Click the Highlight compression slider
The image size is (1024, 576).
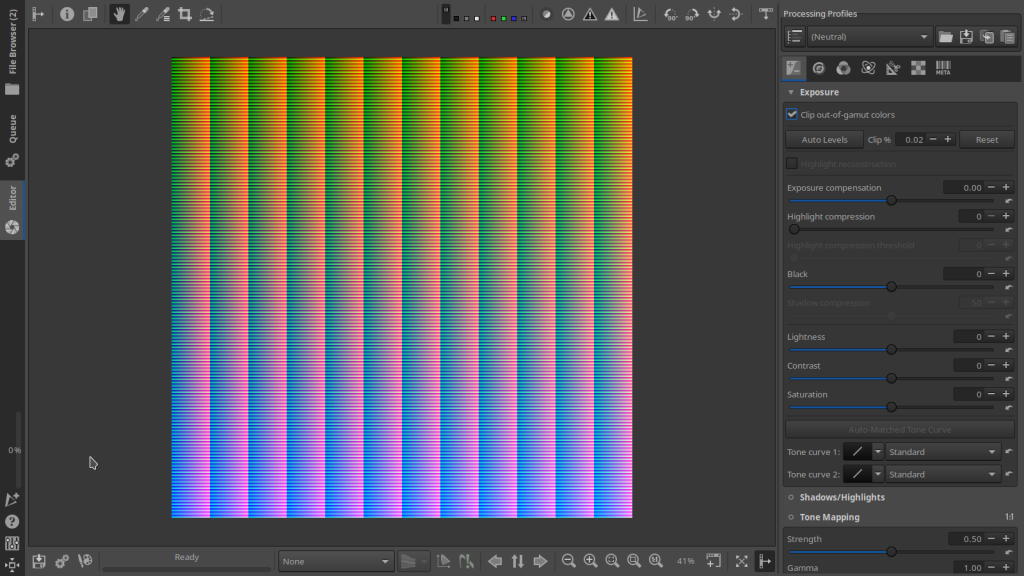pos(891,229)
